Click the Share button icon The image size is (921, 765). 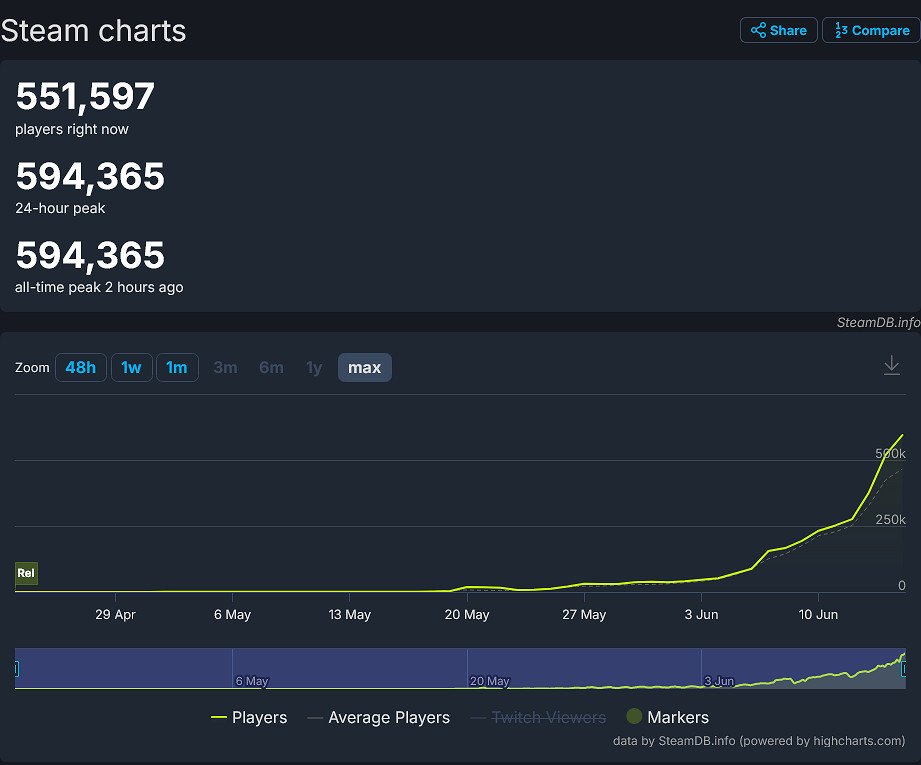point(759,30)
